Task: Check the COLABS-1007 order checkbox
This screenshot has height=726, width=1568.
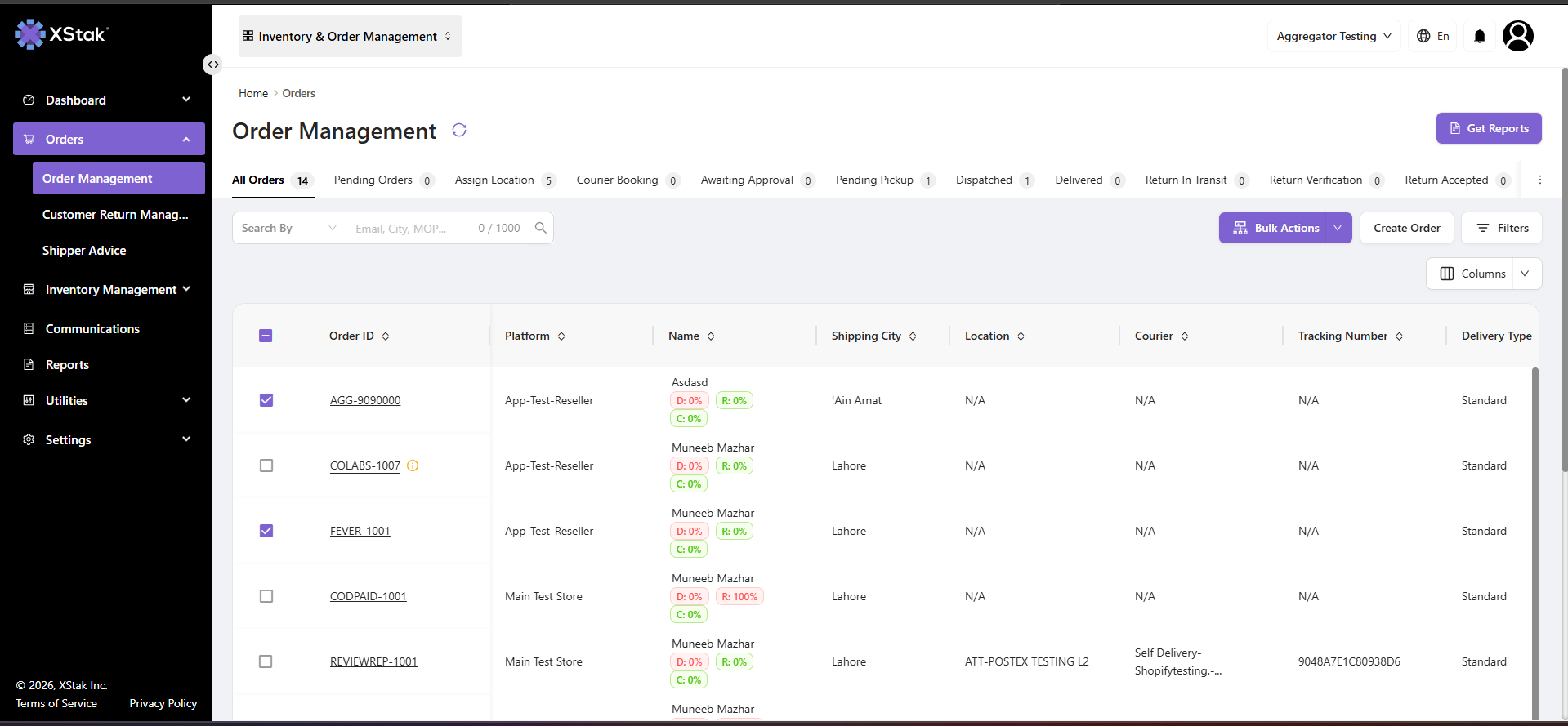Action: point(266,465)
